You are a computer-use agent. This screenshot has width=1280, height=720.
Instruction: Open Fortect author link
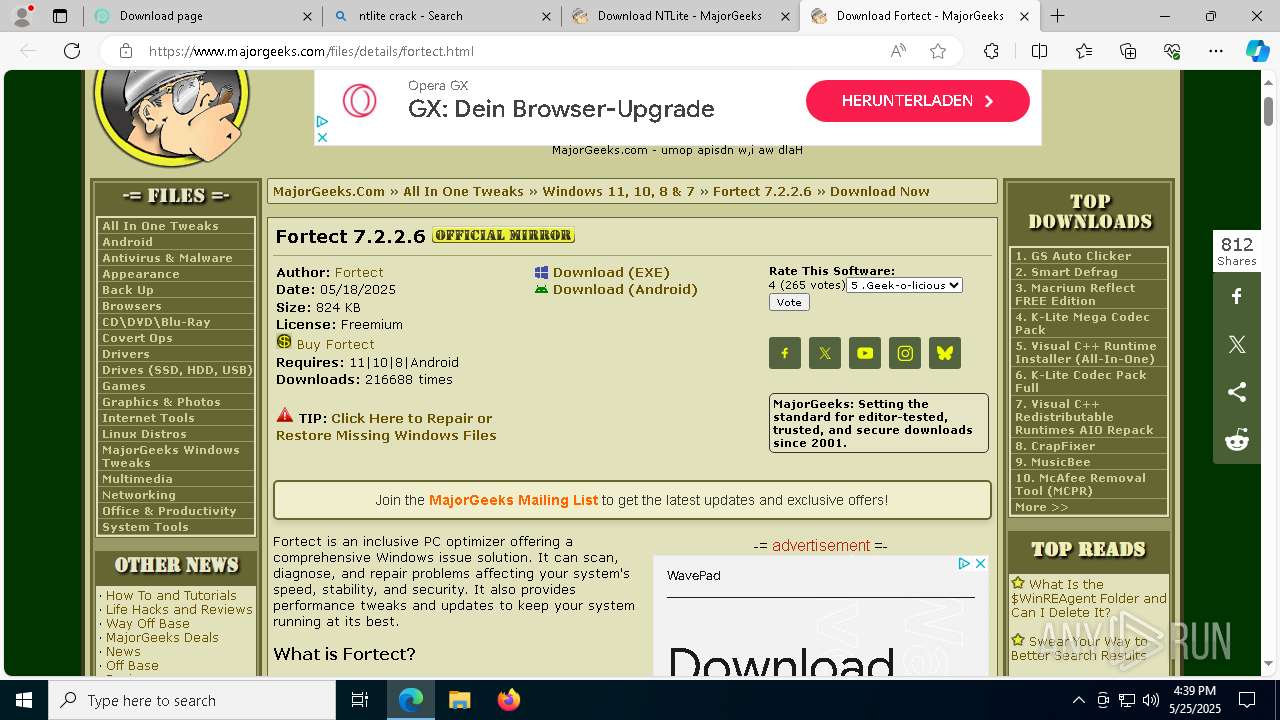point(359,272)
